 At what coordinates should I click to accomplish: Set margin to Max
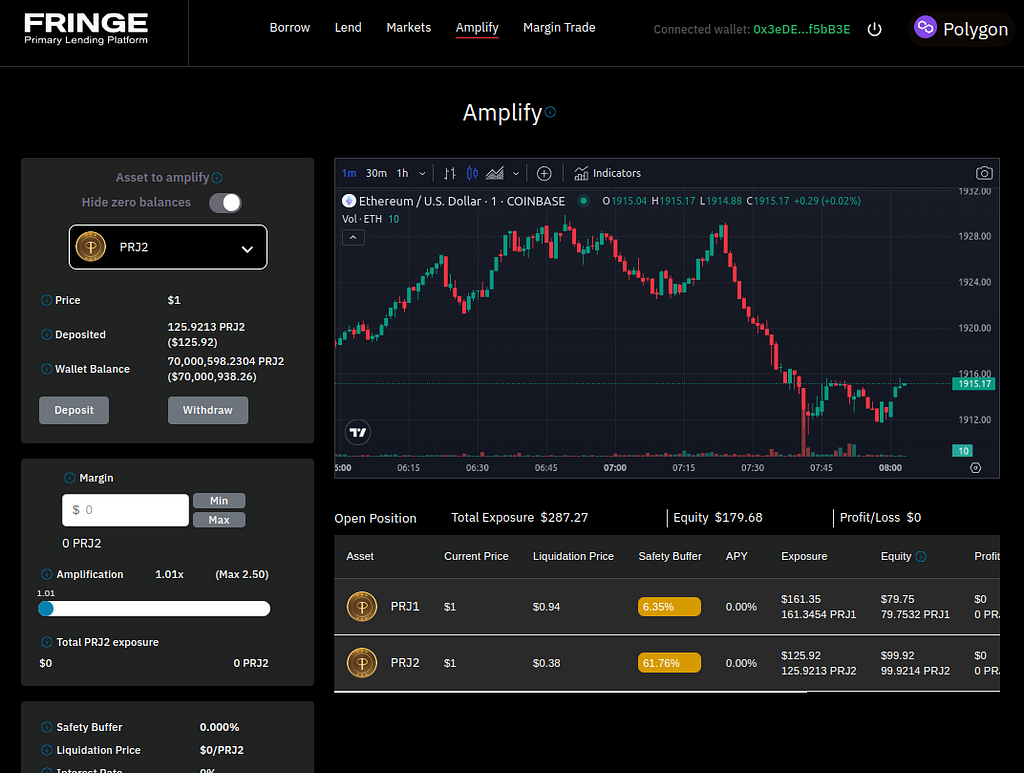coord(219,520)
